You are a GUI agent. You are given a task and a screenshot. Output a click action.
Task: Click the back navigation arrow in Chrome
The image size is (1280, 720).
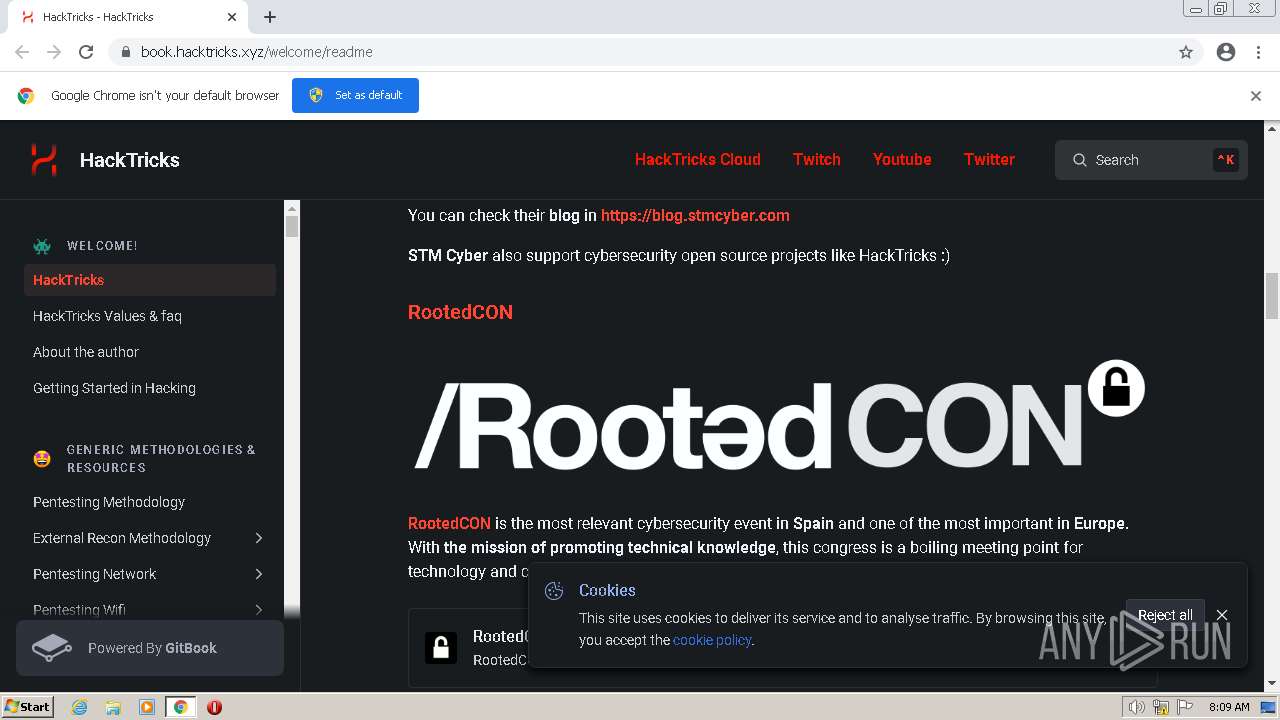coord(22,52)
